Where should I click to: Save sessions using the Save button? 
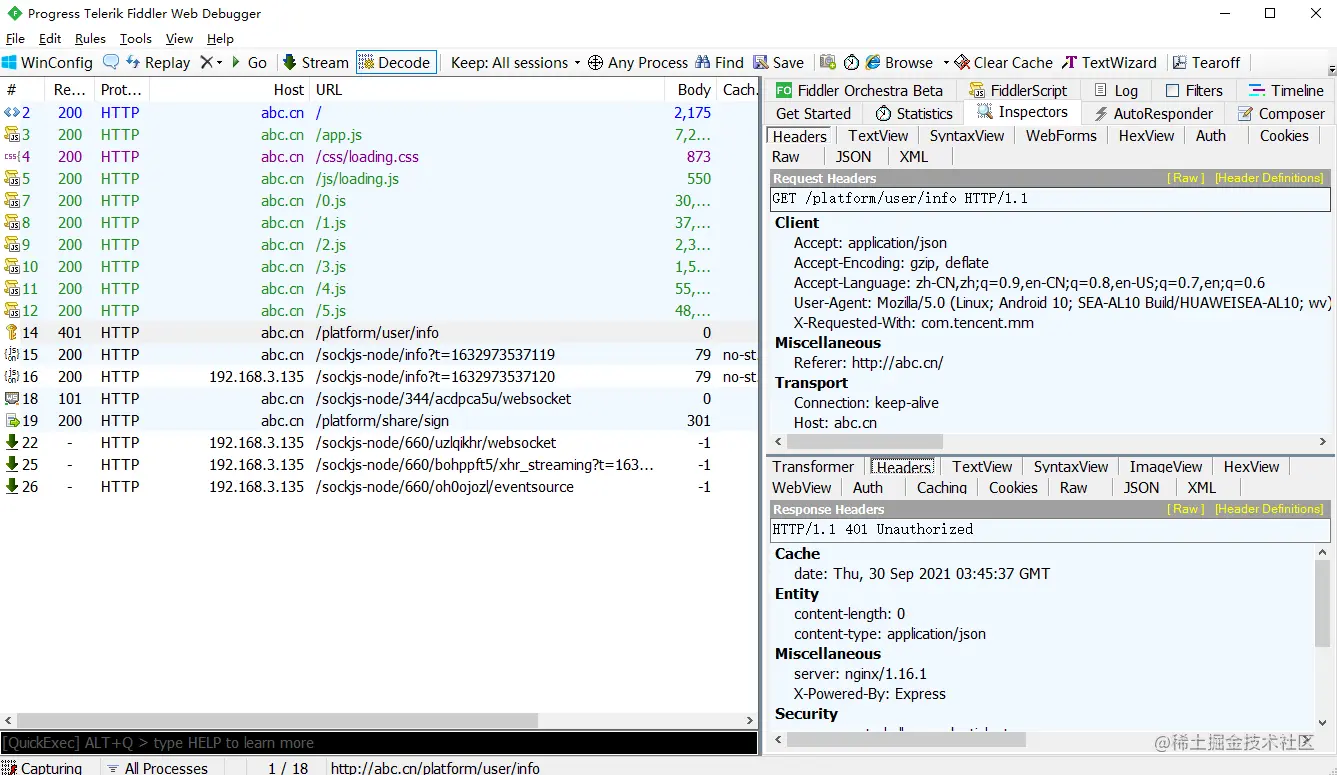point(779,62)
